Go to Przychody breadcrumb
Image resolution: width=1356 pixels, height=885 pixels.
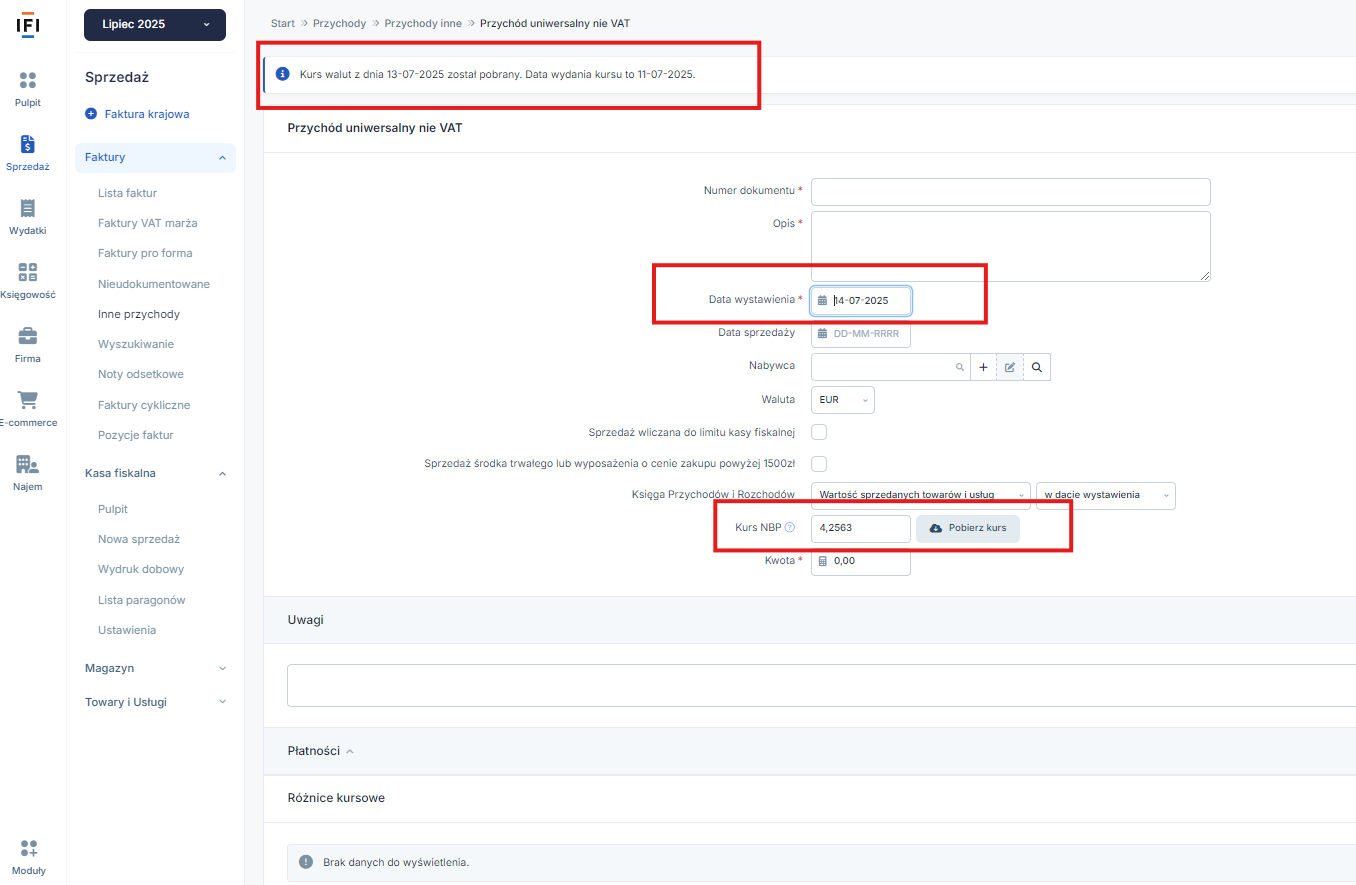point(339,23)
